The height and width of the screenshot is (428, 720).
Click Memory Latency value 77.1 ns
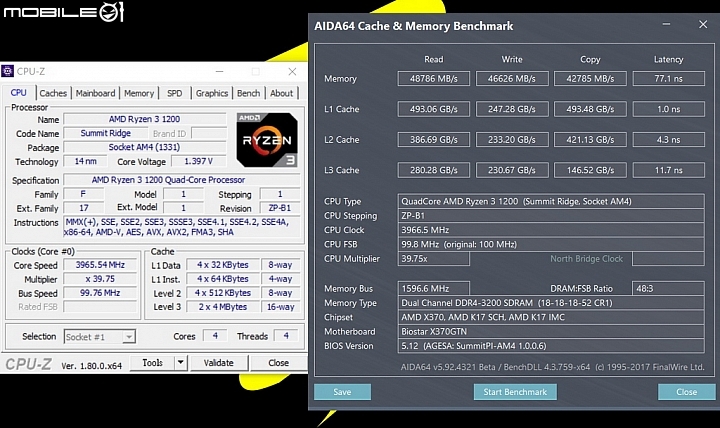pos(669,79)
